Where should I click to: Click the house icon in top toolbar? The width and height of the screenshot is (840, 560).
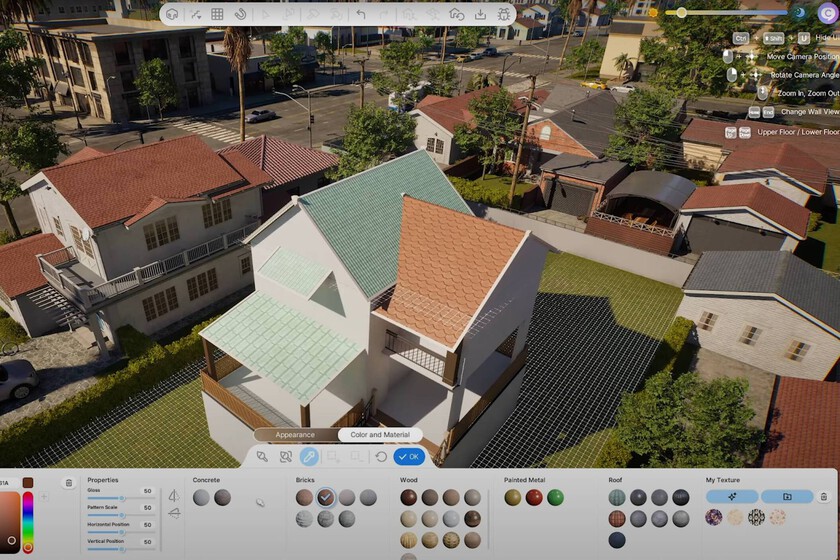(456, 14)
